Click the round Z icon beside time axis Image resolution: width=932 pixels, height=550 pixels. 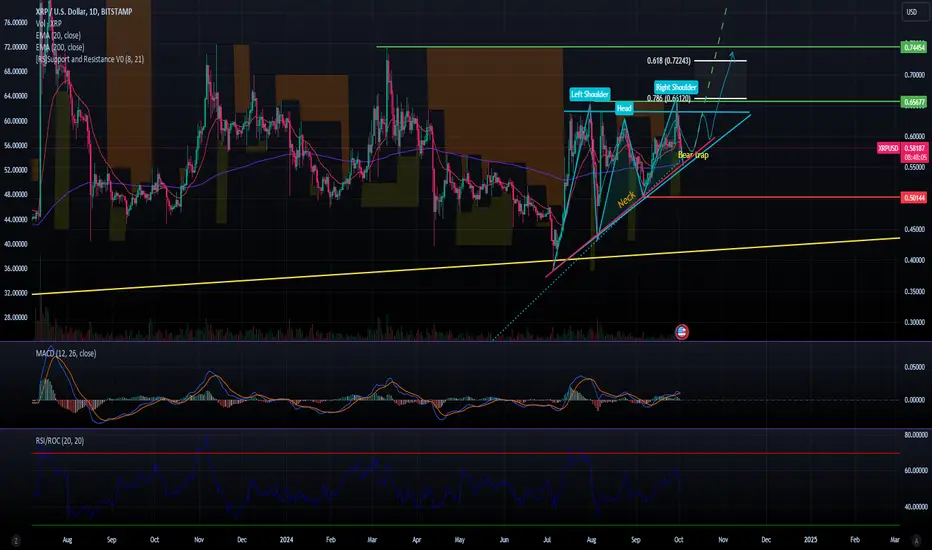(x=16, y=540)
